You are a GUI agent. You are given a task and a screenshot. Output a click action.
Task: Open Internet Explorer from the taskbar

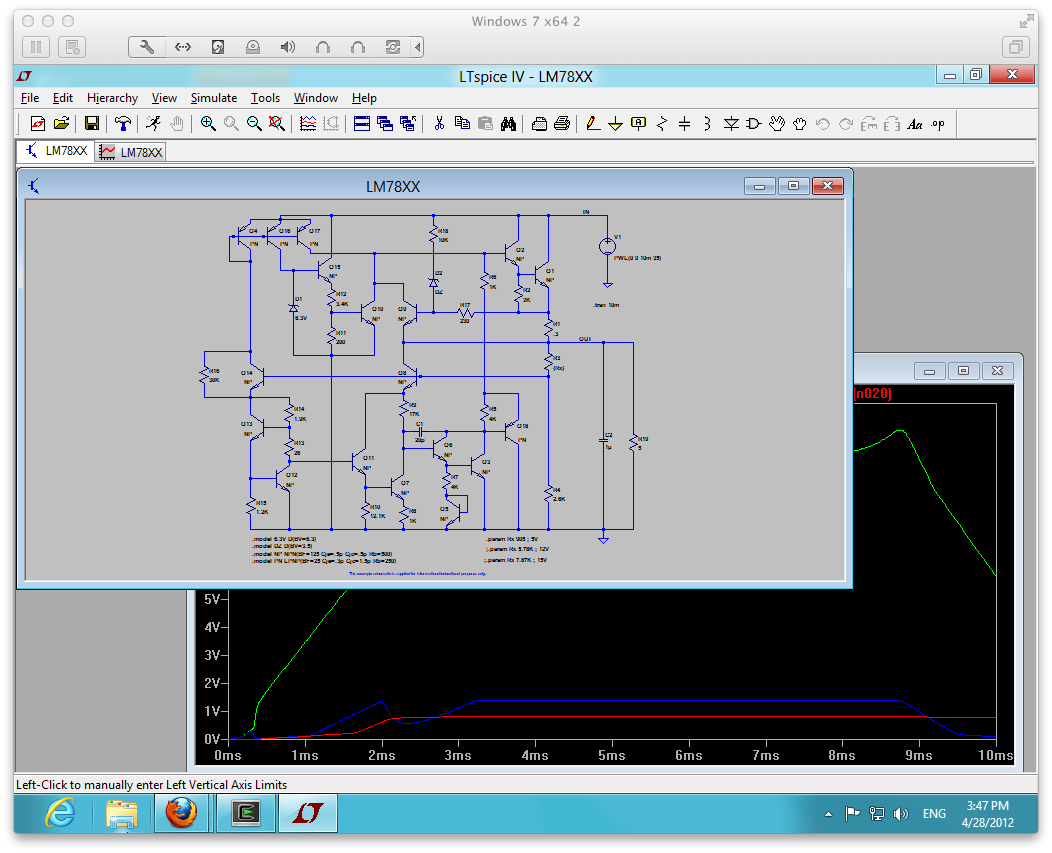60,813
